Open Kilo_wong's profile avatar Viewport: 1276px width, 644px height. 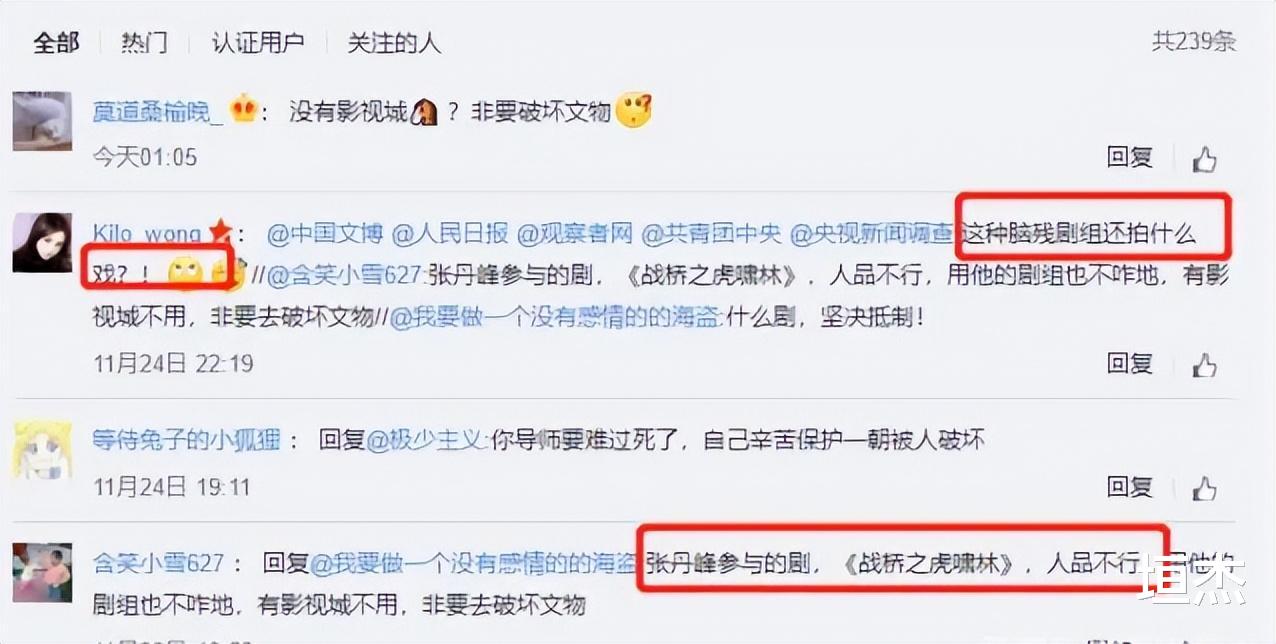click(x=42, y=242)
